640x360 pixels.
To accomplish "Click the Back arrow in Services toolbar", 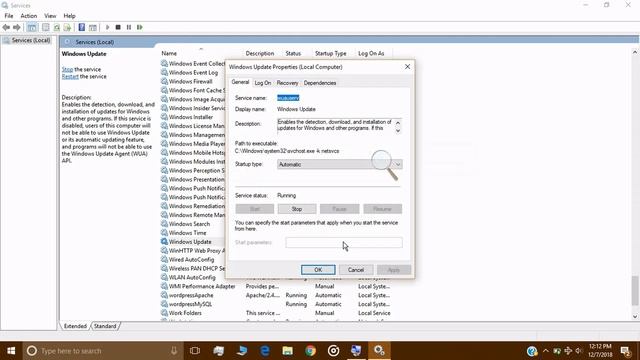I will 6,27.
